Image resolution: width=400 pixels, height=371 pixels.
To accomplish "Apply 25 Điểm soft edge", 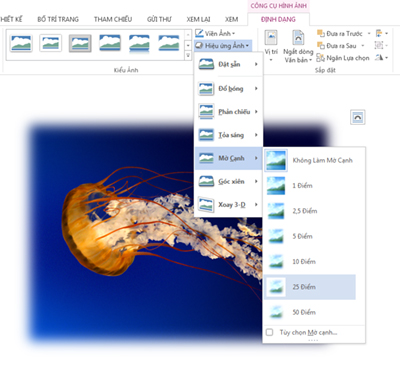I will coord(310,287).
